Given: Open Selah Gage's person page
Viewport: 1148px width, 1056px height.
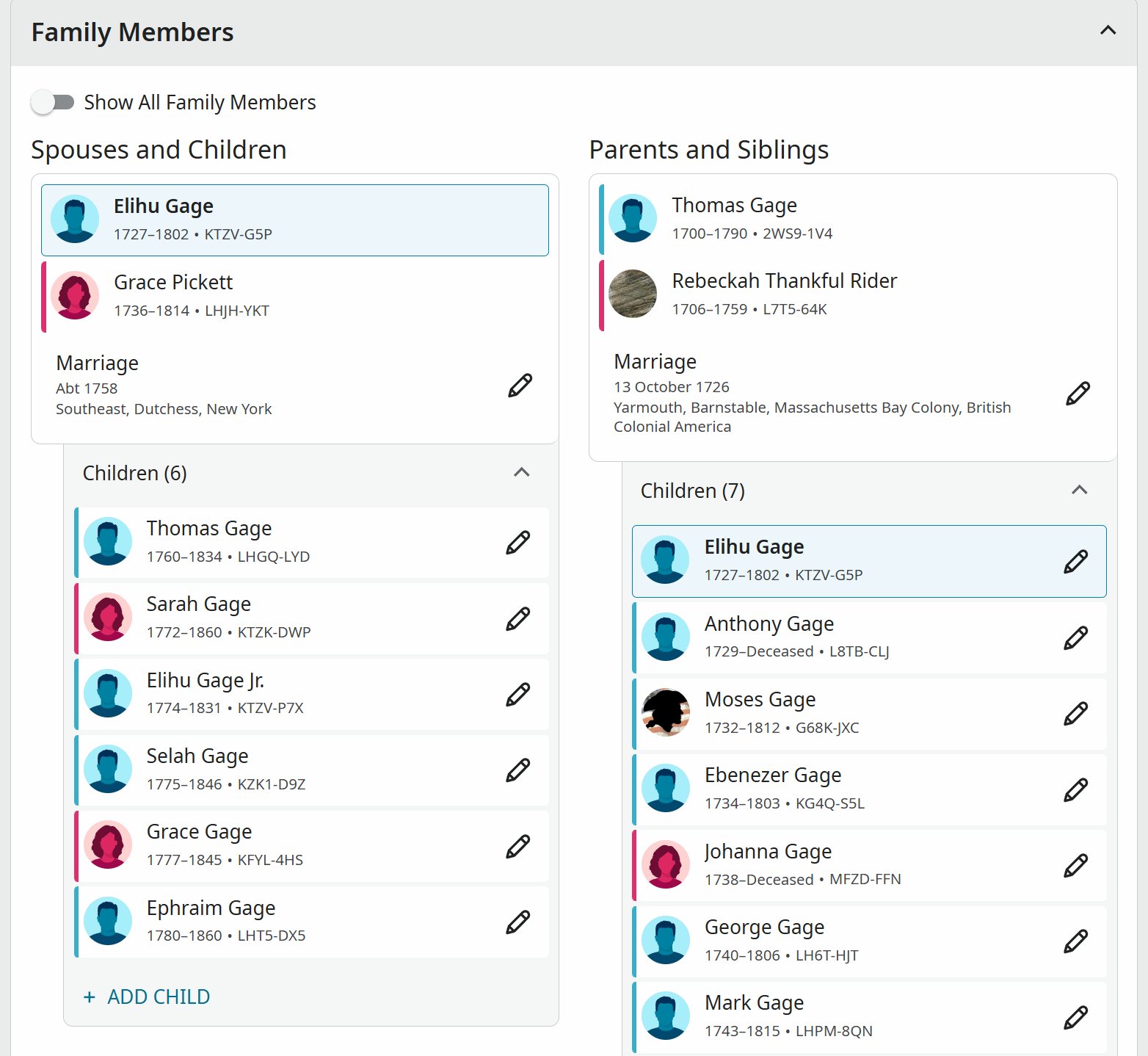Looking at the screenshot, I should pyautogui.click(x=197, y=756).
